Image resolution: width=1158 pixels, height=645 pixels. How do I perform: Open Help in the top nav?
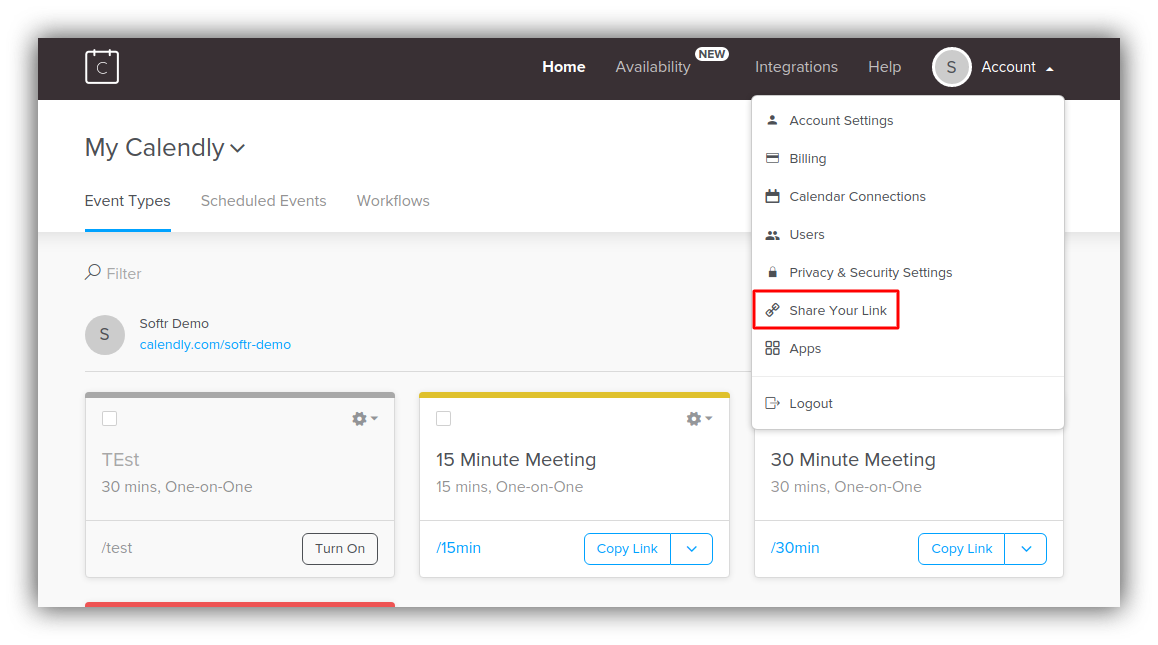pyautogui.click(x=884, y=67)
